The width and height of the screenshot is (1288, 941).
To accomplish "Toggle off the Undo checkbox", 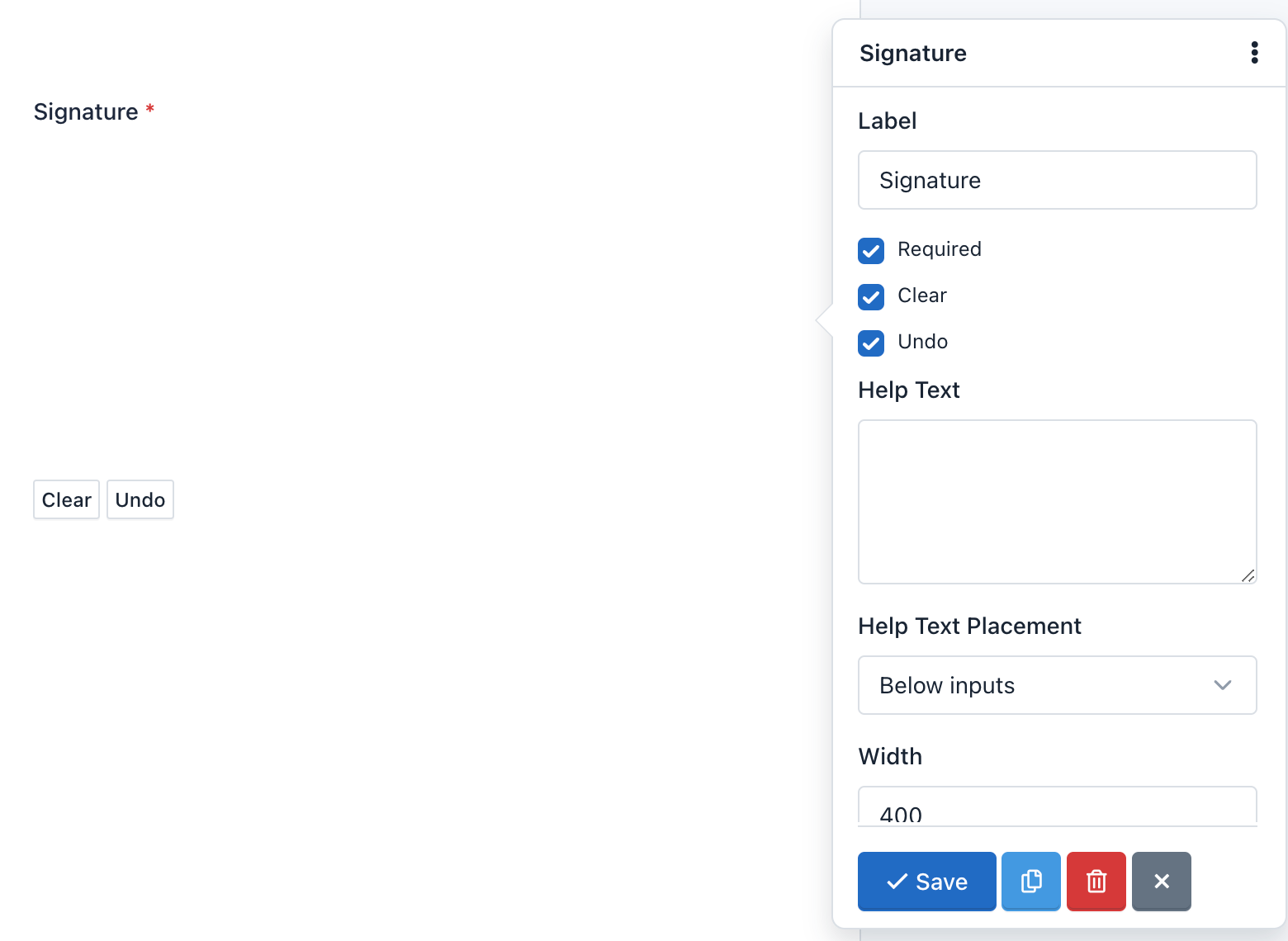I will click(x=870, y=343).
